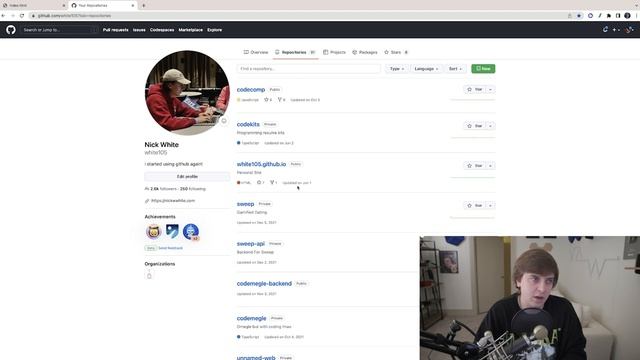The height and width of the screenshot is (360, 640).
Task: Open Codespaces in the header
Action: [162, 30]
